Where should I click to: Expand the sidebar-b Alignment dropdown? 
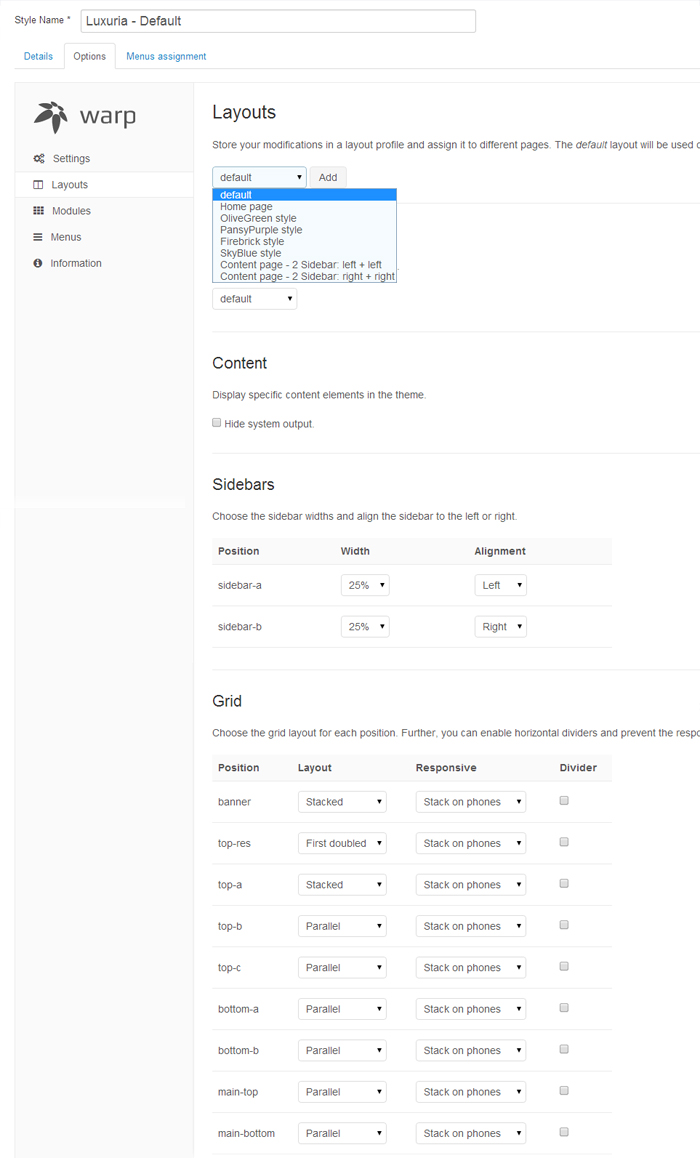click(500, 627)
